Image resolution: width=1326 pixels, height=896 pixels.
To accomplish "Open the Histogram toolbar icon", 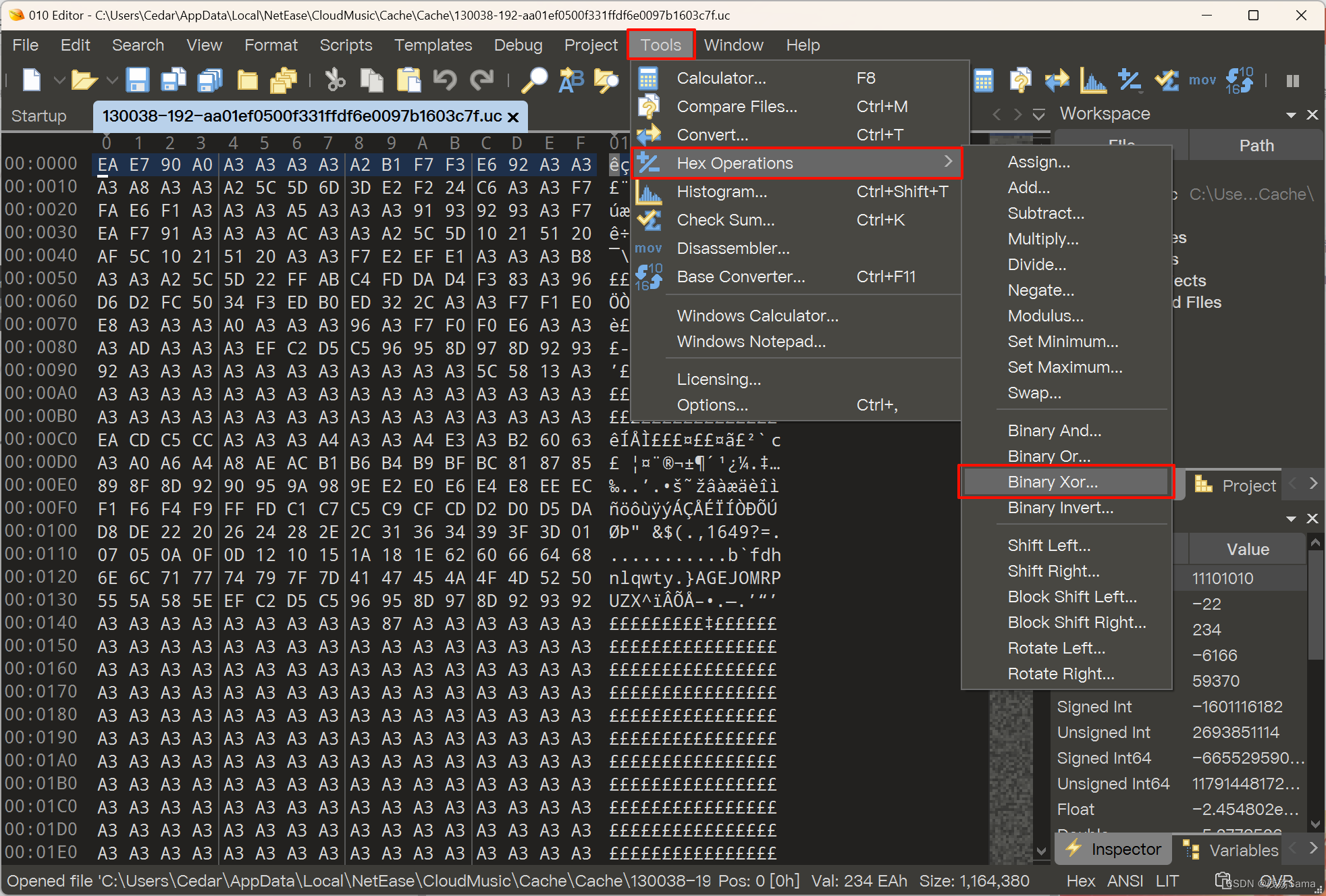I will pos(1092,80).
